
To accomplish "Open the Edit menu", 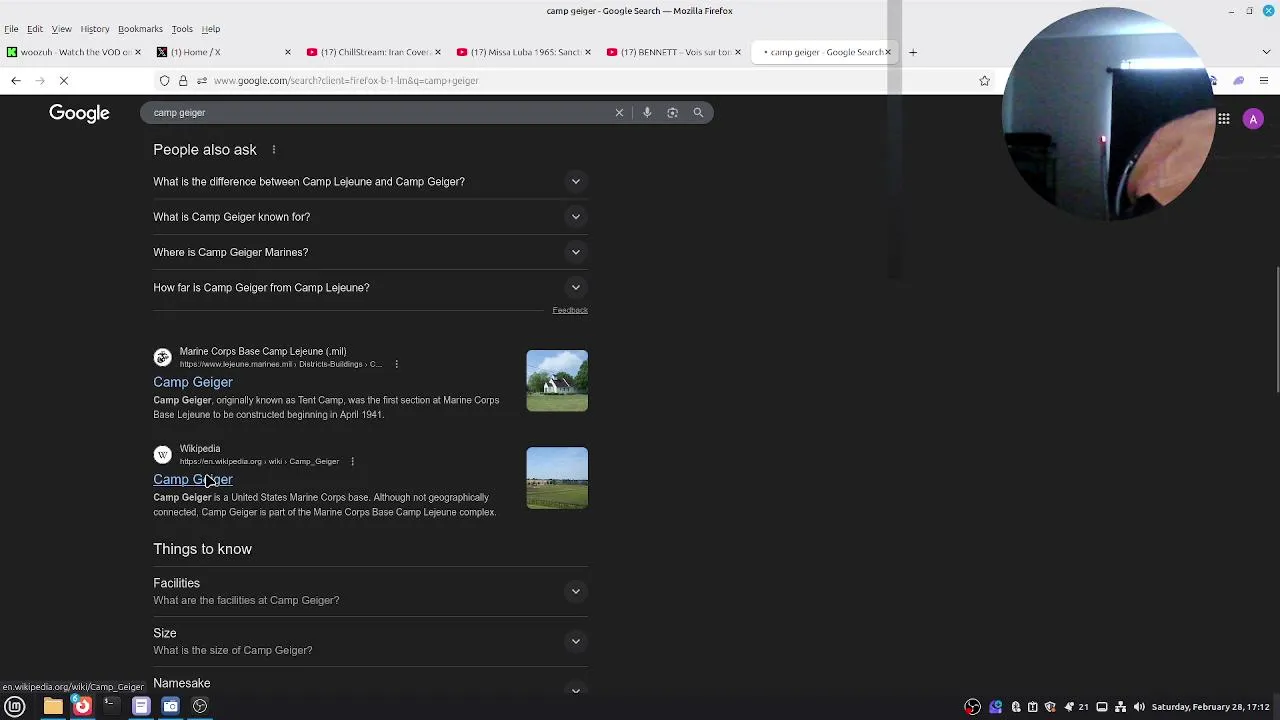I will point(35,29).
